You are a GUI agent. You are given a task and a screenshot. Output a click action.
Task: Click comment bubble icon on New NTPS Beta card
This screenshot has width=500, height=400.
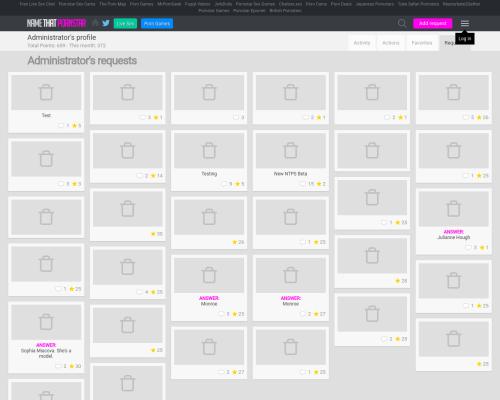tap(302, 184)
